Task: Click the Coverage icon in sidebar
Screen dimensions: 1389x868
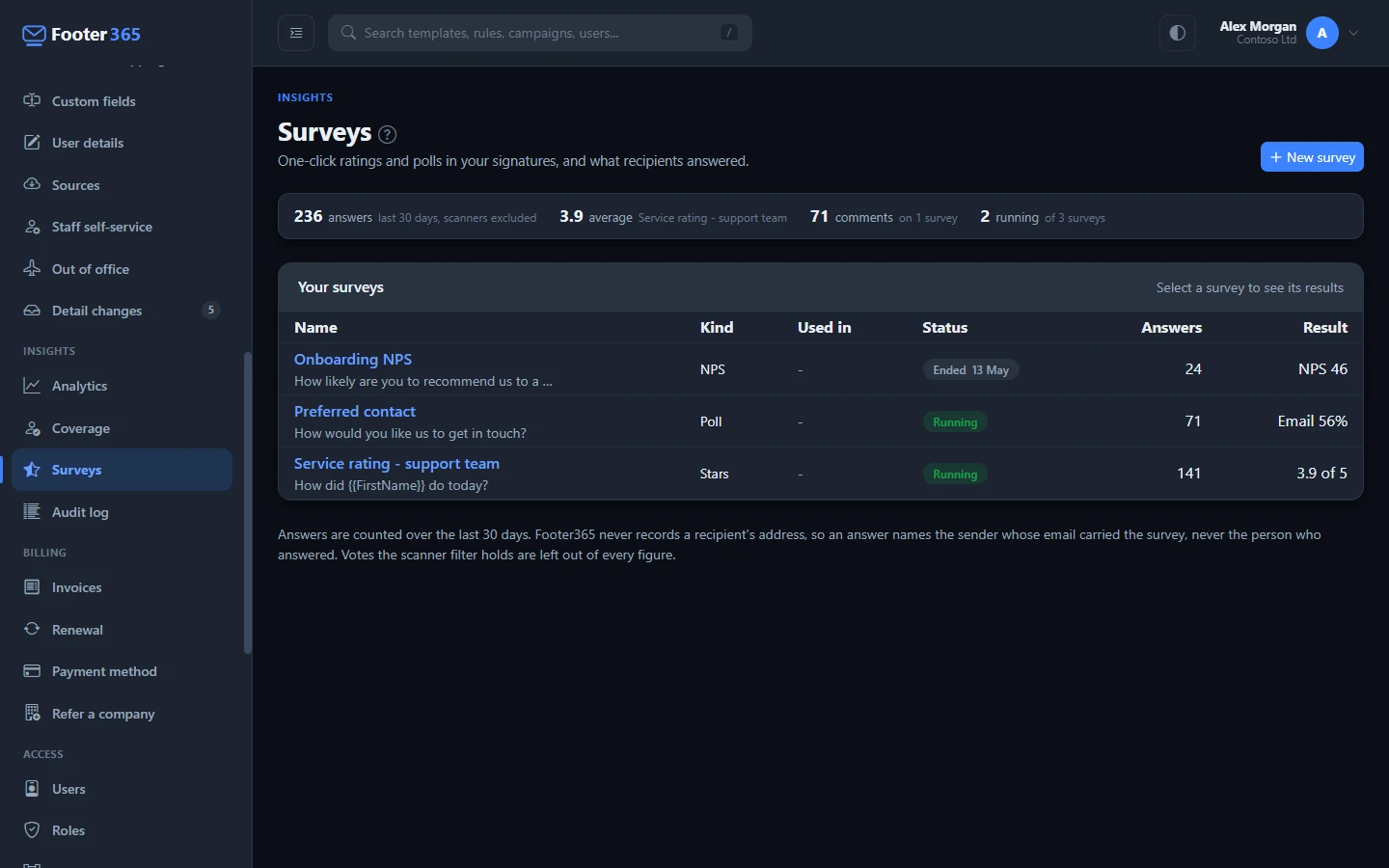Action: coord(32,428)
